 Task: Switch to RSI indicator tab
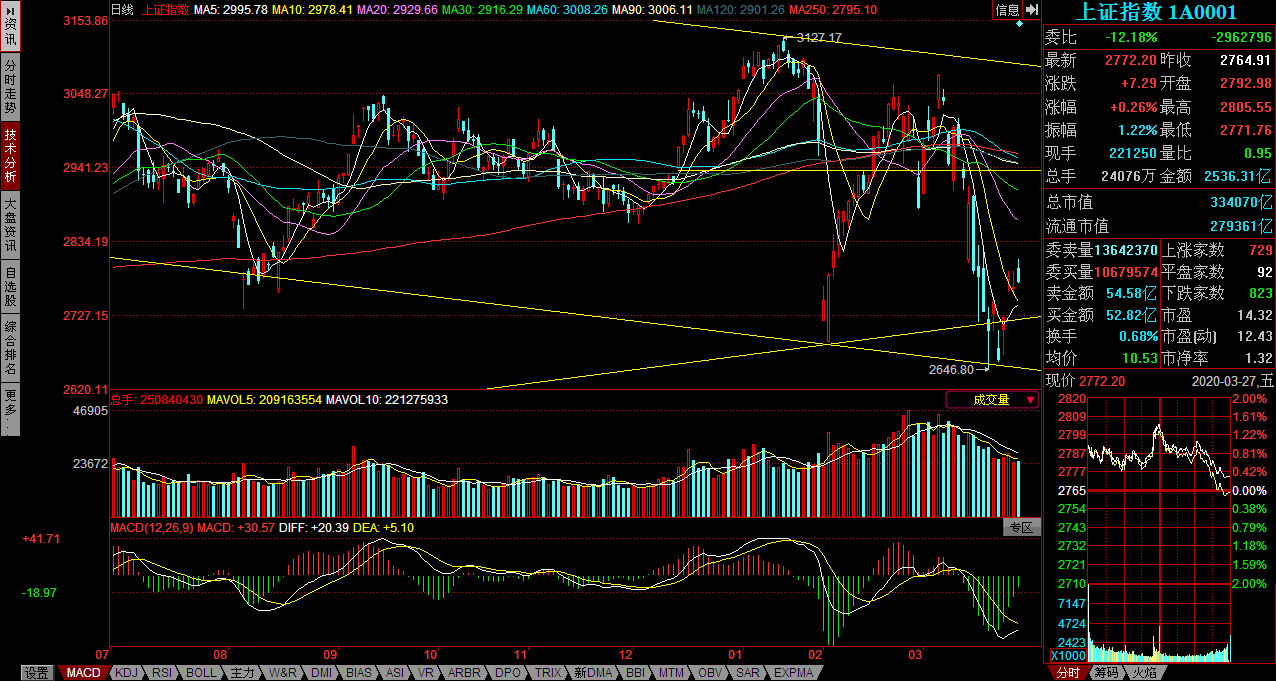[x=163, y=673]
